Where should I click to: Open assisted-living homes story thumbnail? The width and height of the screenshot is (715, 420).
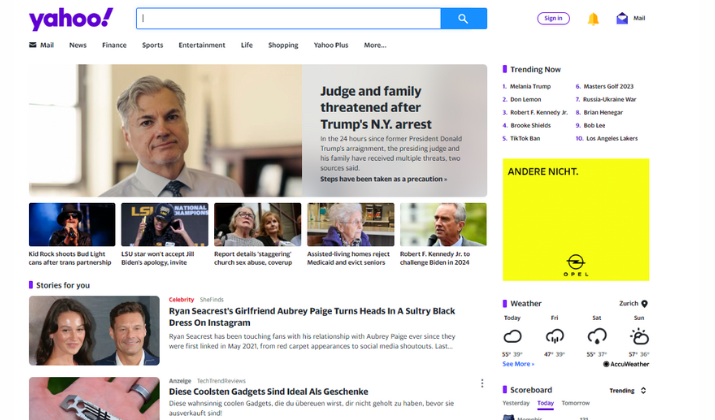click(x=351, y=225)
